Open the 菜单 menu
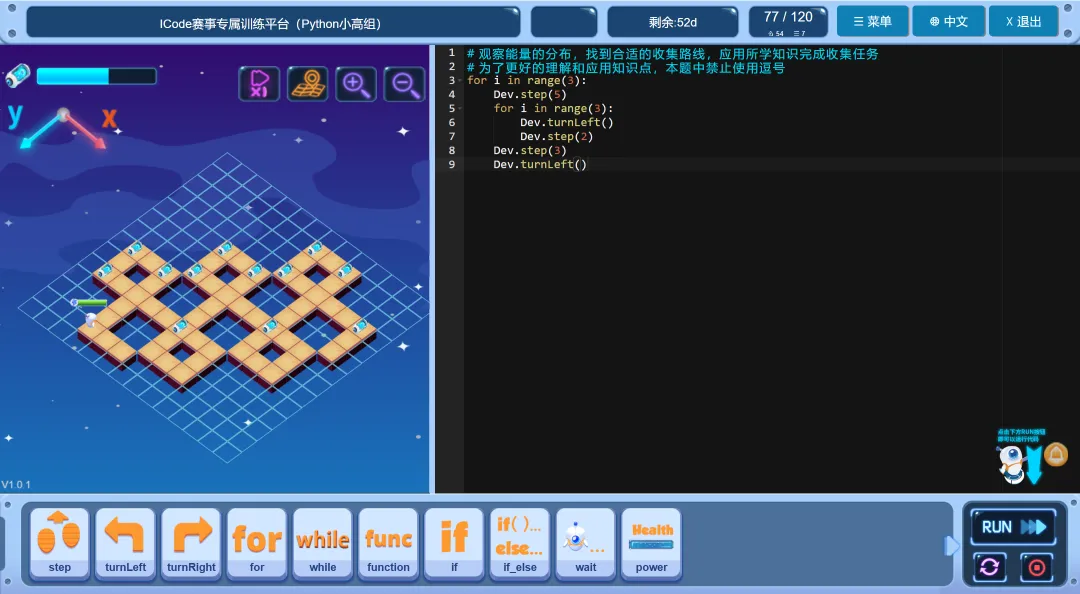The height and width of the screenshot is (594, 1080). point(873,21)
